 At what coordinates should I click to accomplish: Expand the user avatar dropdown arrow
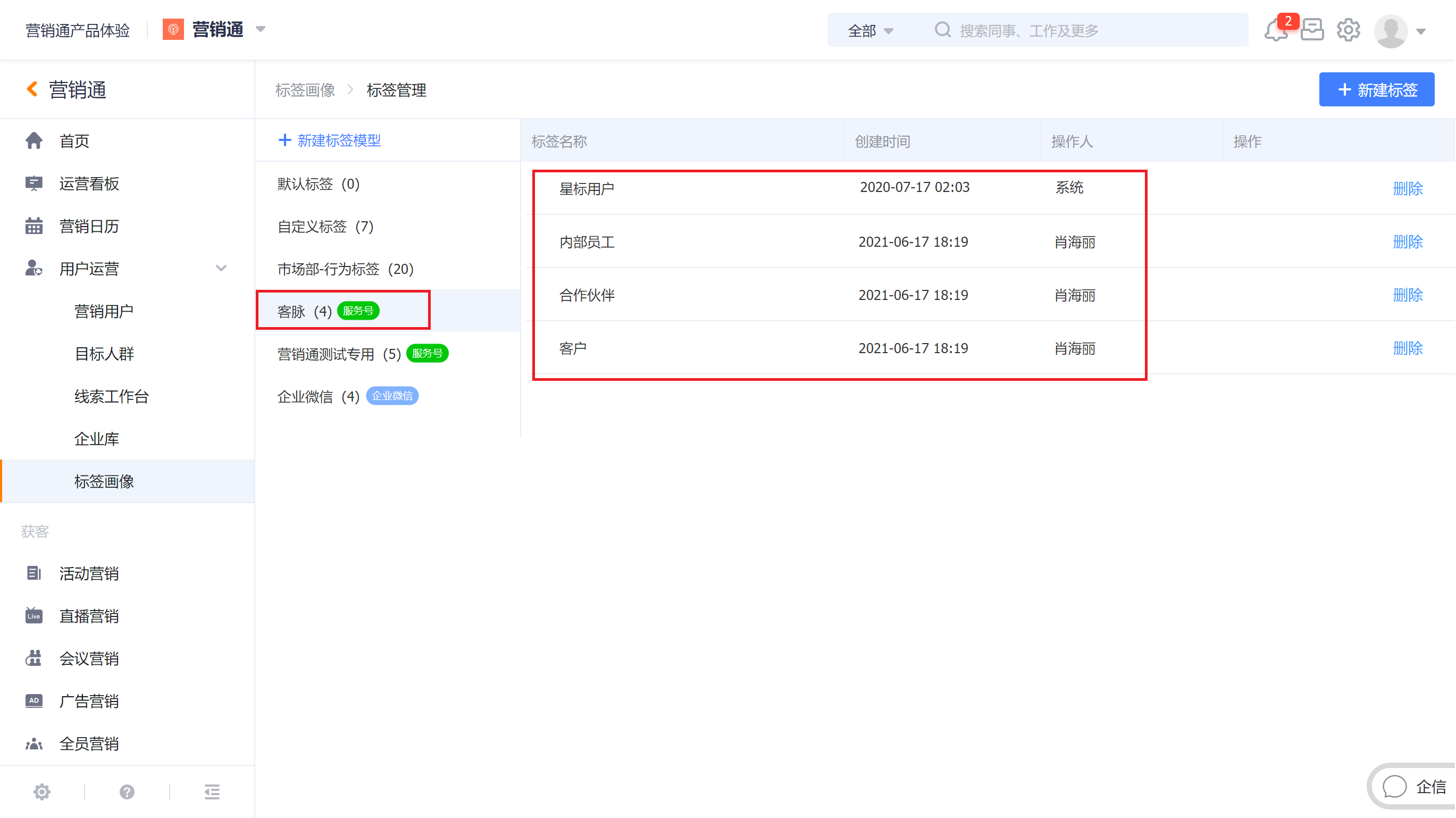pyautogui.click(x=1421, y=32)
